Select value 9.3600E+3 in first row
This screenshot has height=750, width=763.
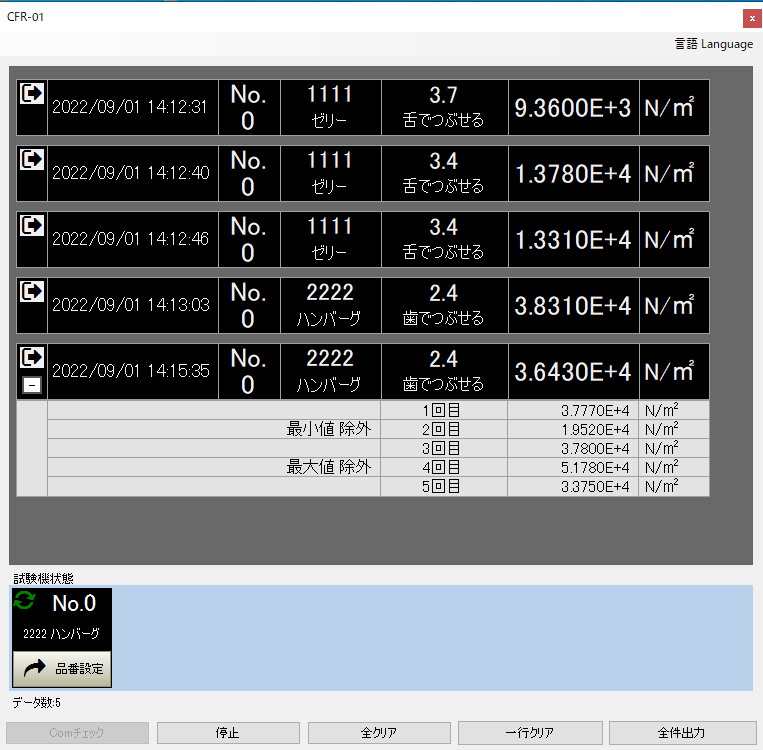pyautogui.click(x=573, y=108)
